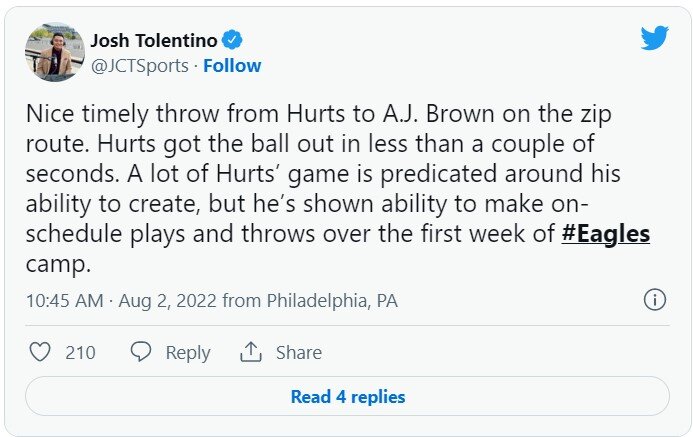Follow the JCTSports account
The height and width of the screenshot is (437, 693).
tap(232, 66)
